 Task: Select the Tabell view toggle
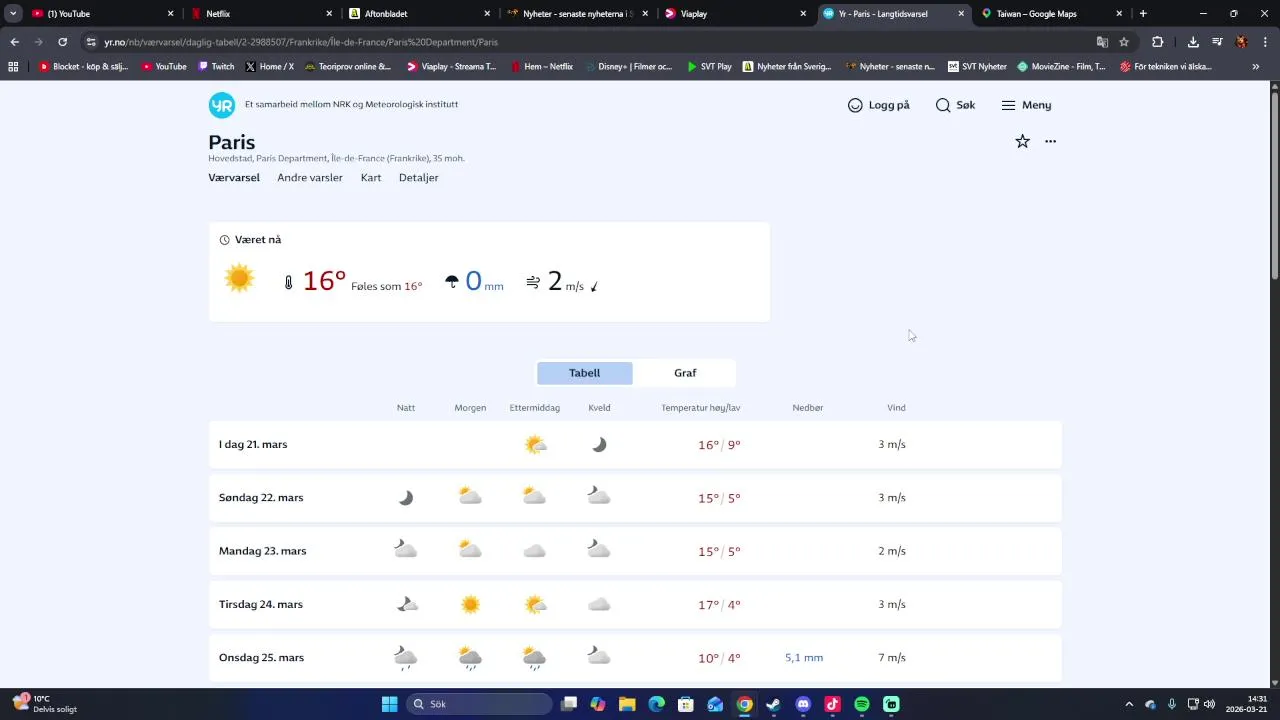584,373
